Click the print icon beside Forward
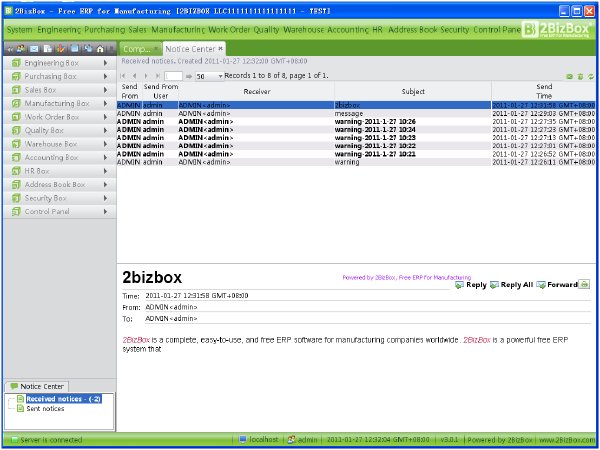 (x=584, y=284)
